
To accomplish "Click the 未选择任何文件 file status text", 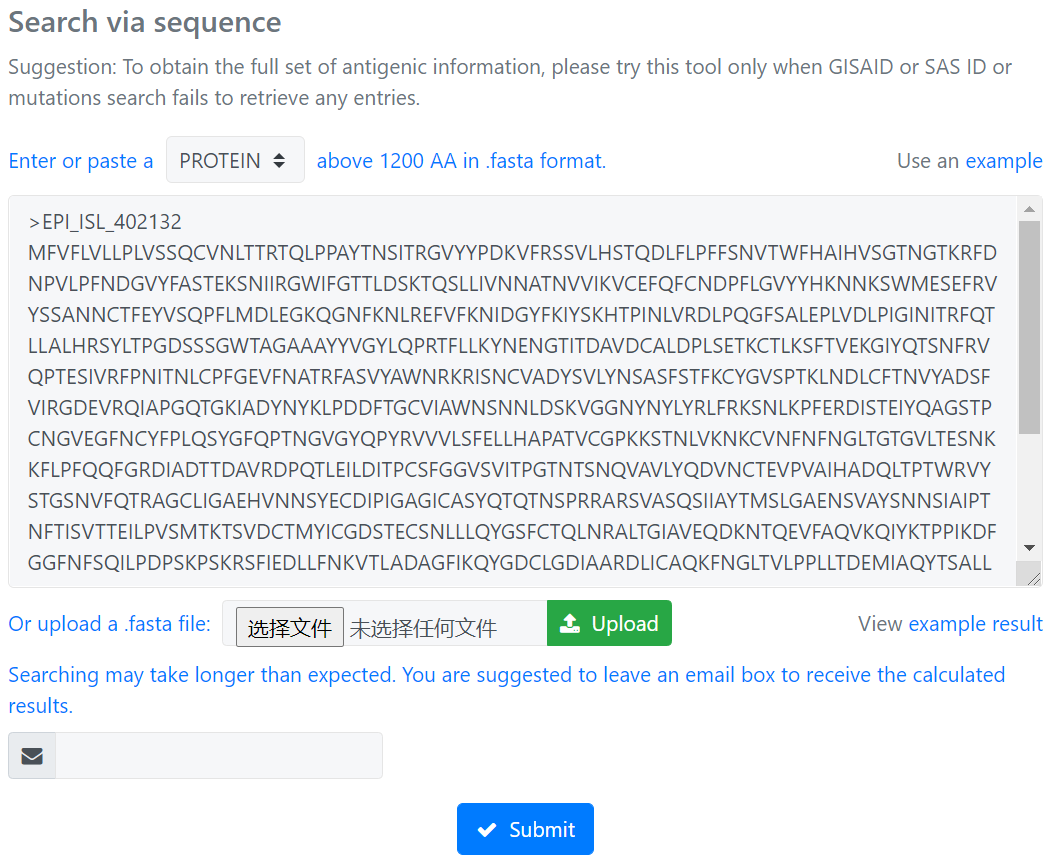I will click(423, 628).
